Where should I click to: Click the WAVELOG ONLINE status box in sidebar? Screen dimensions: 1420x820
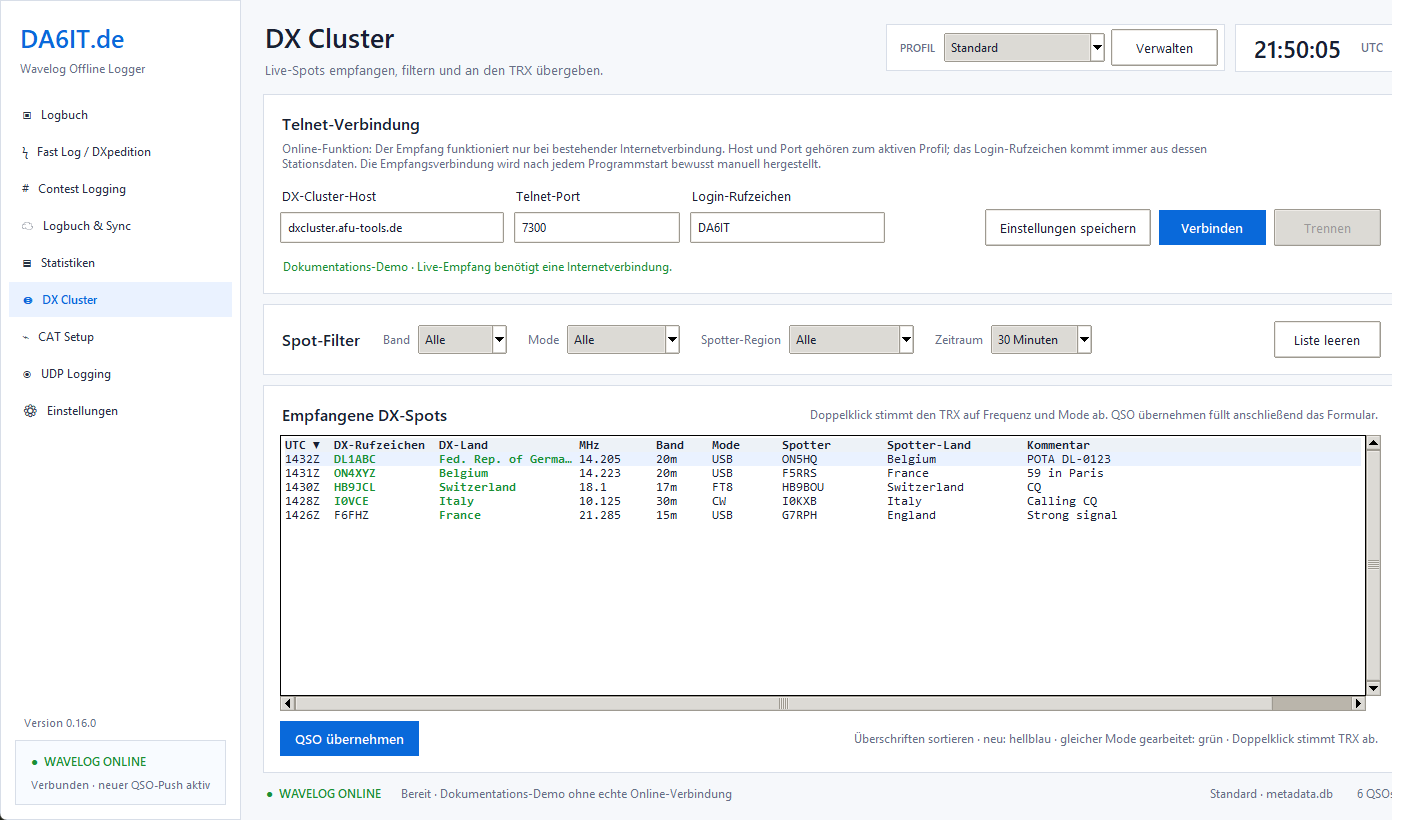(x=120, y=773)
